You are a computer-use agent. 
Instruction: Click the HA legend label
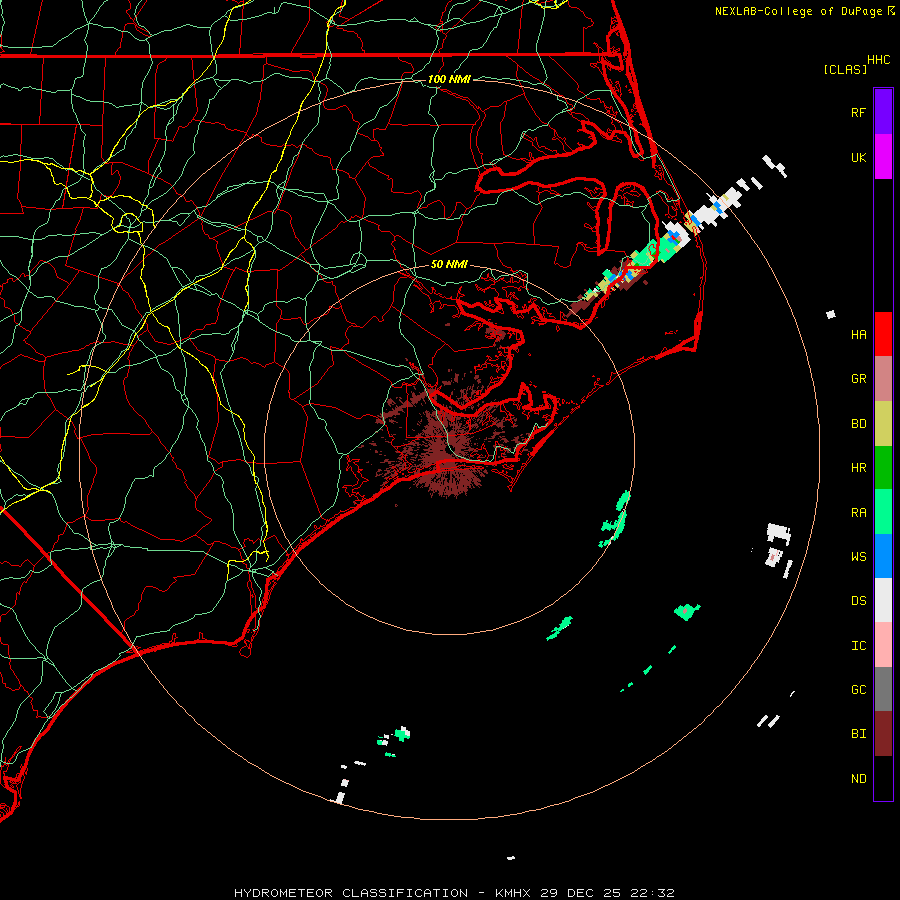click(859, 334)
